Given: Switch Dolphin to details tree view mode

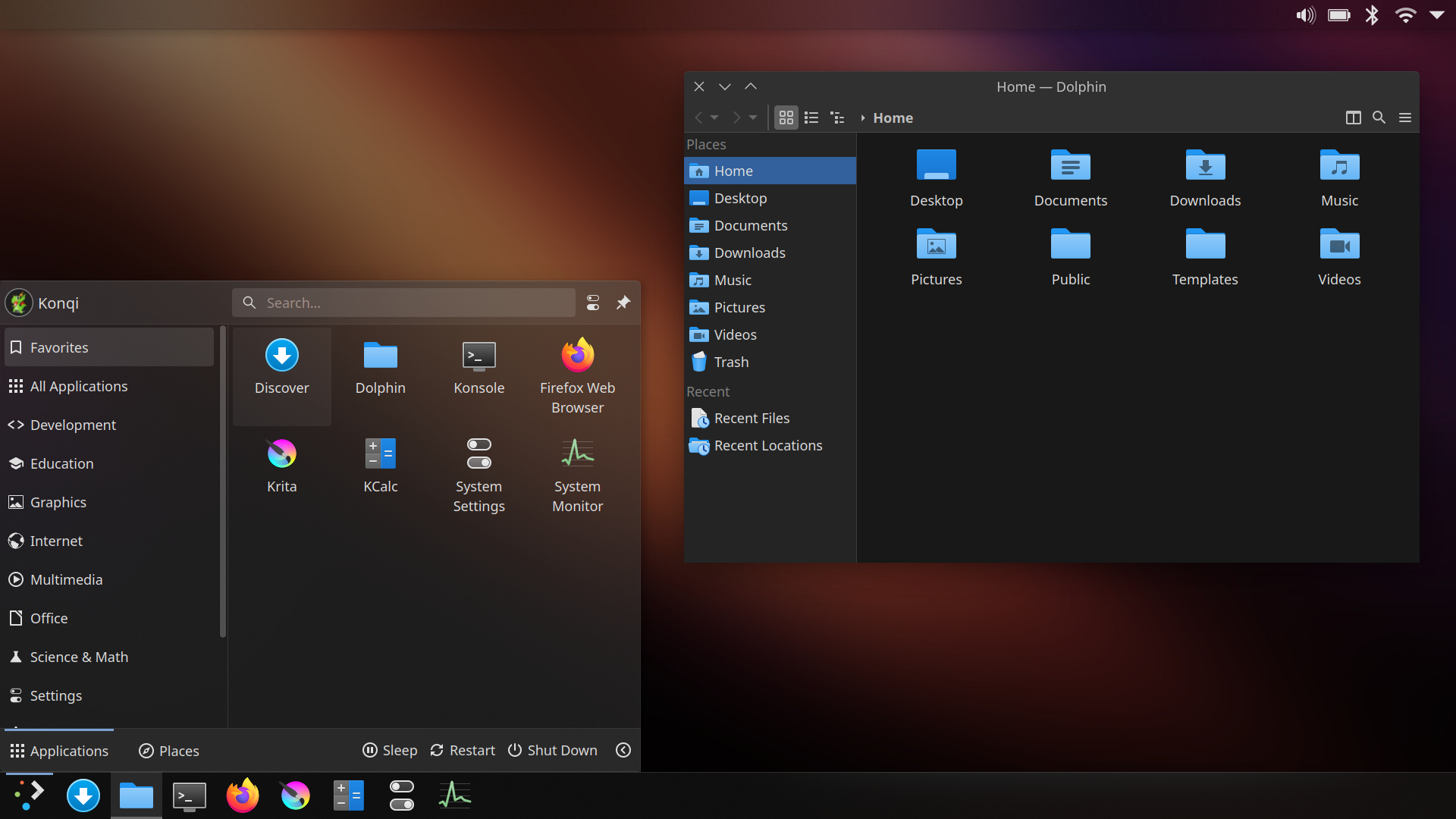Looking at the screenshot, I should pyautogui.click(x=837, y=118).
